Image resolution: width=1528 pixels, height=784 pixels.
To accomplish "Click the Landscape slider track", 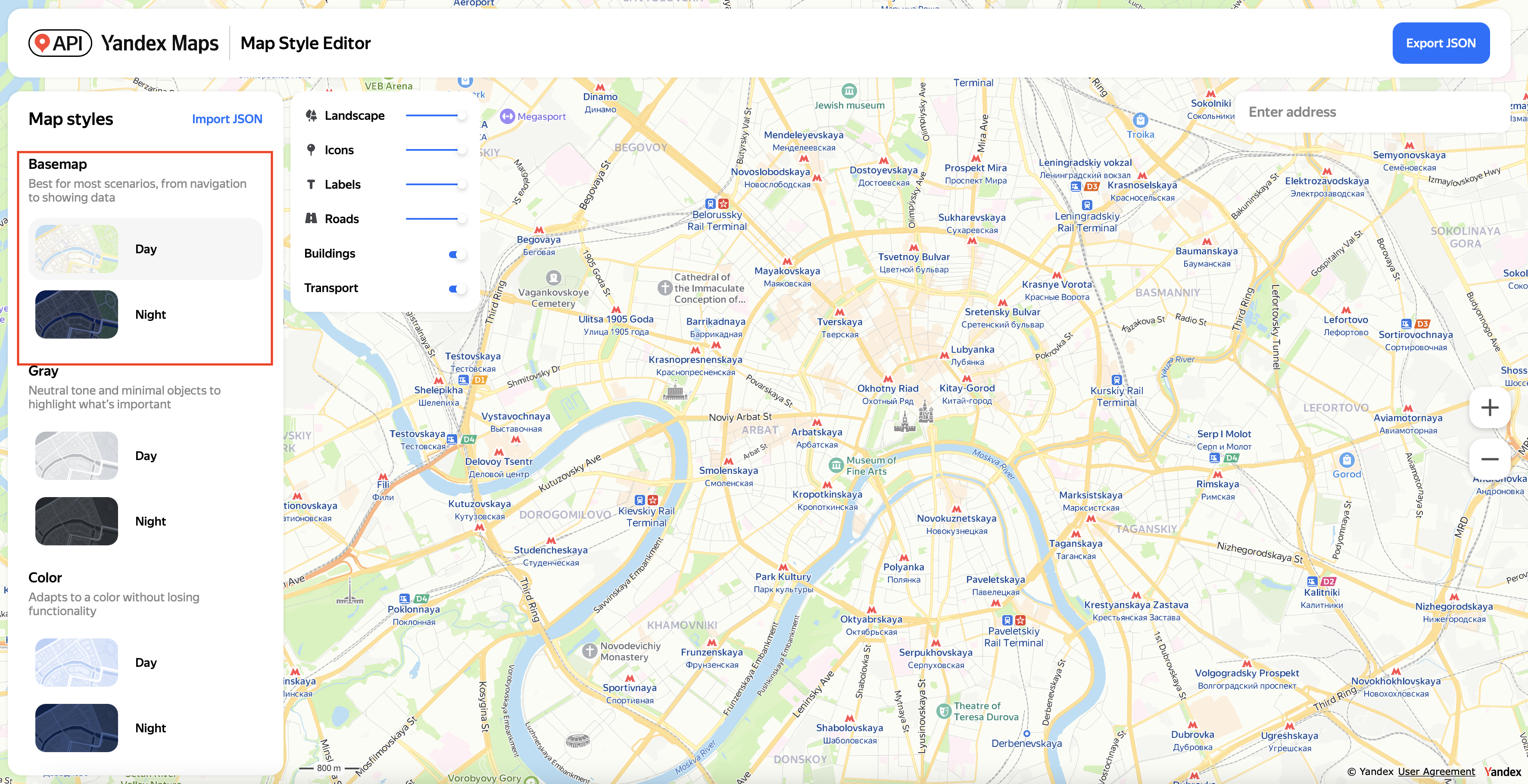I will [x=430, y=115].
